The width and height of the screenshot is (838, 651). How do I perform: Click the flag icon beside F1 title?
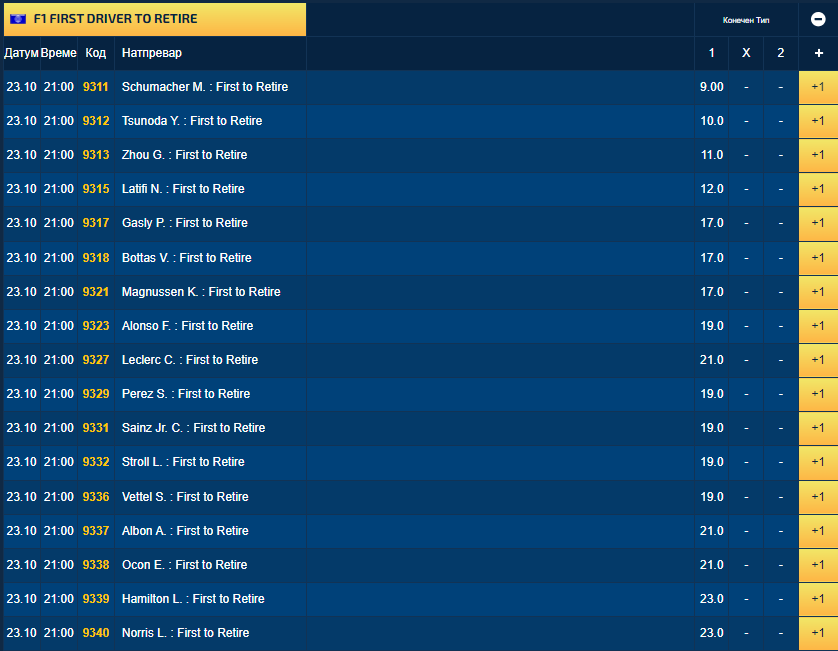[18, 19]
